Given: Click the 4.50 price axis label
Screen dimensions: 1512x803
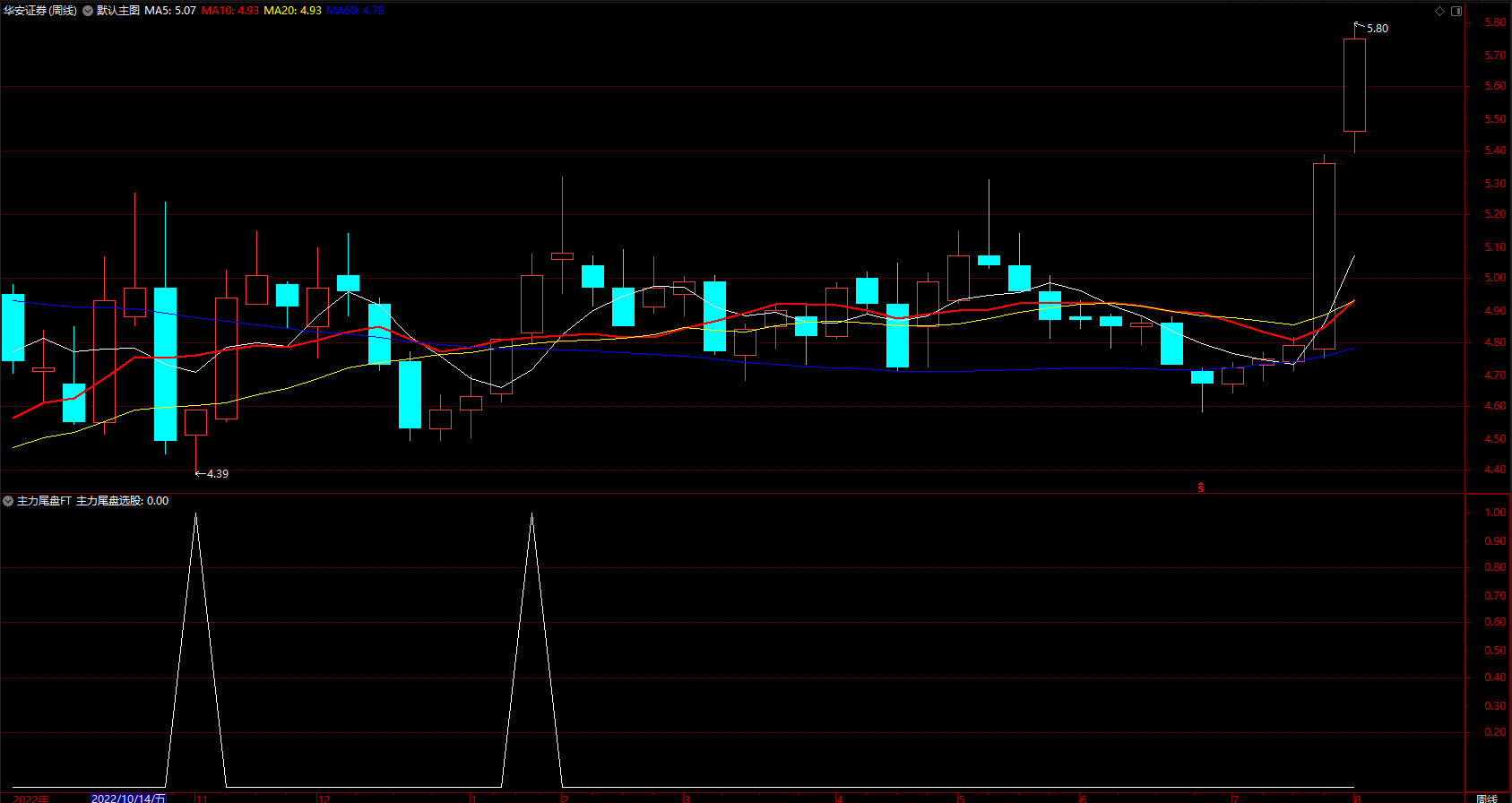Looking at the screenshot, I should (x=1495, y=439).
